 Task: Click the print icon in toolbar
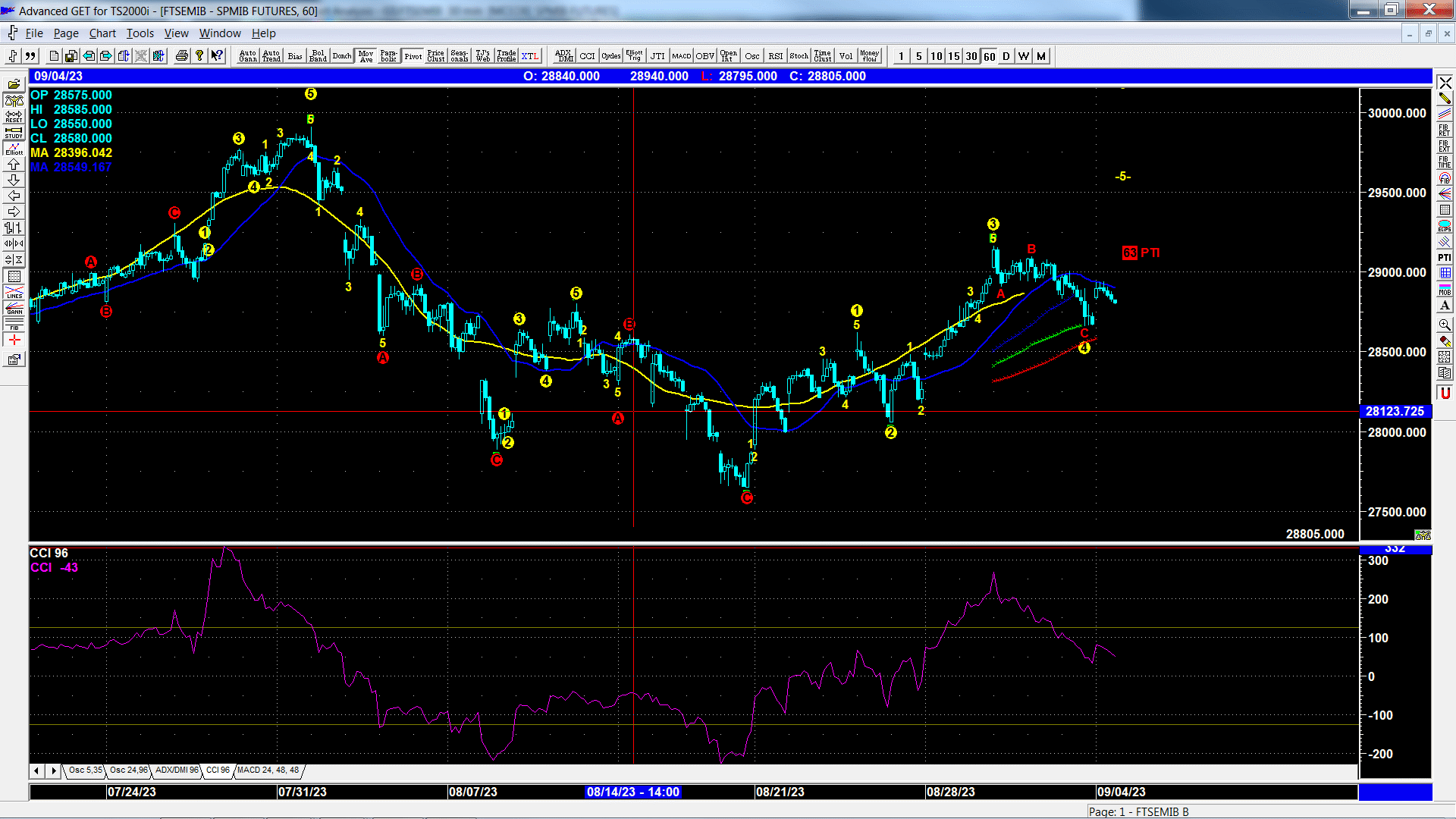click(x=182, y=56)
